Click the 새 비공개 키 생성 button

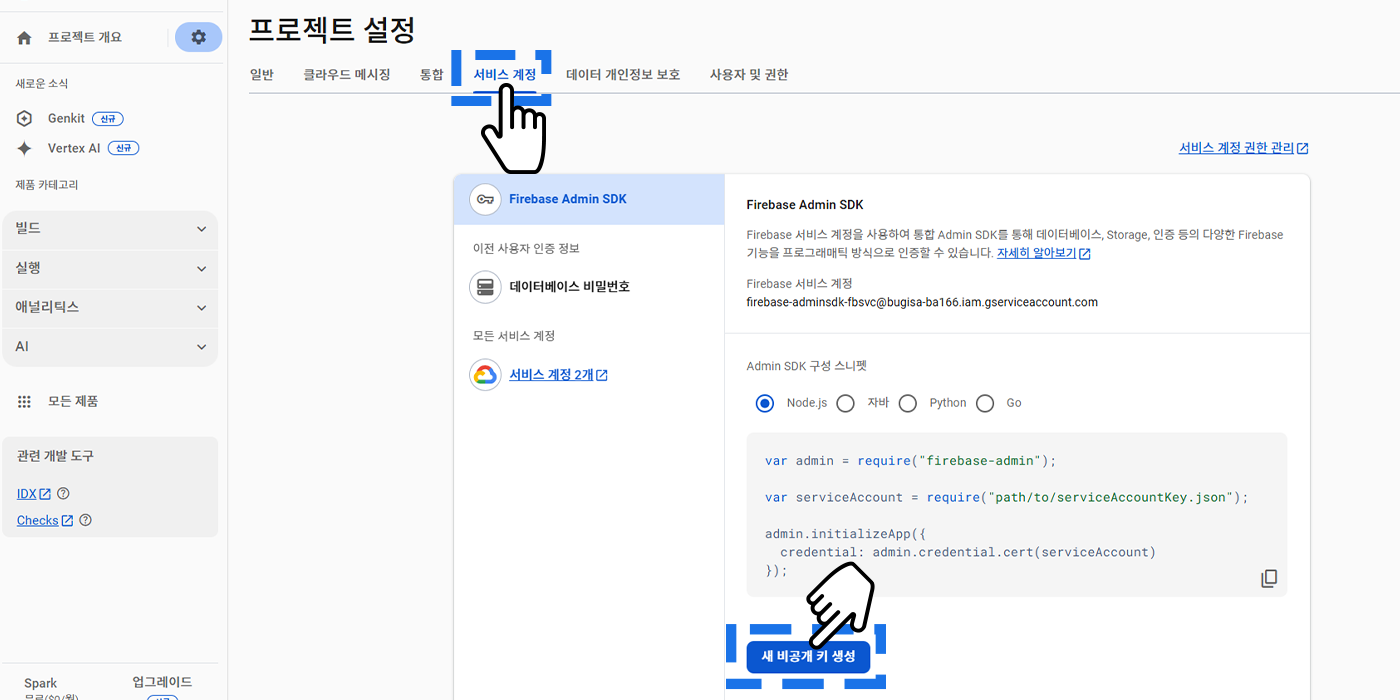[x=808, y=656]
